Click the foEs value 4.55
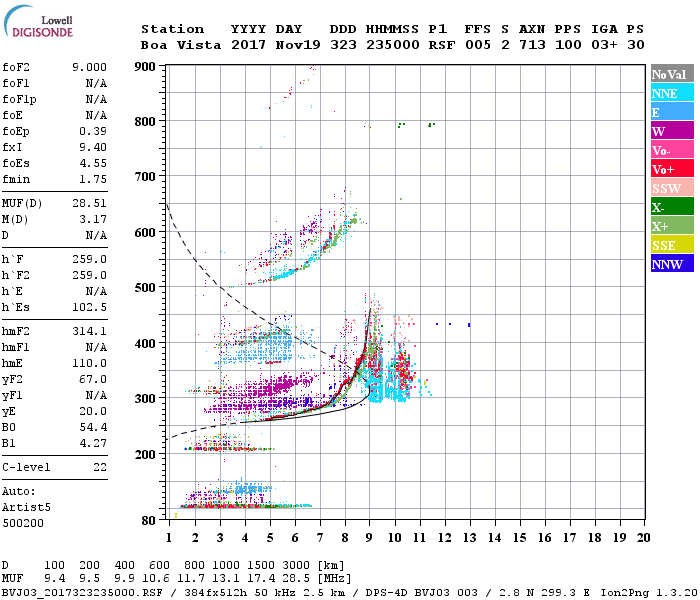The width and height of the screenshot is (700, 600). click(93, 163)
